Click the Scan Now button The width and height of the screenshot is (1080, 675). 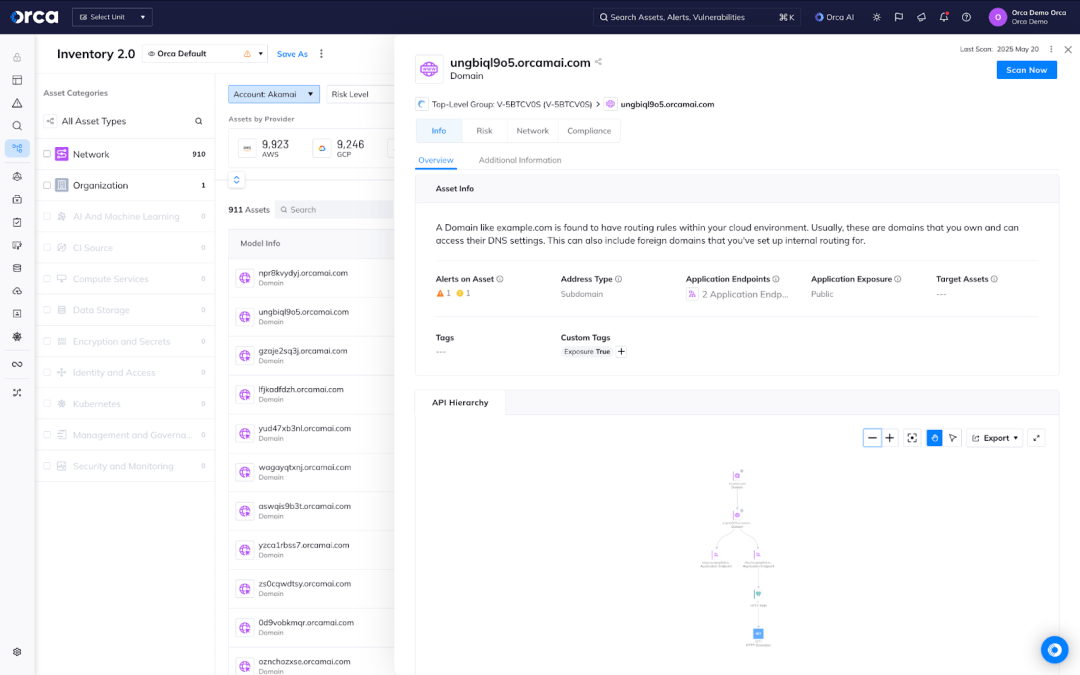tap(1026, 69)
